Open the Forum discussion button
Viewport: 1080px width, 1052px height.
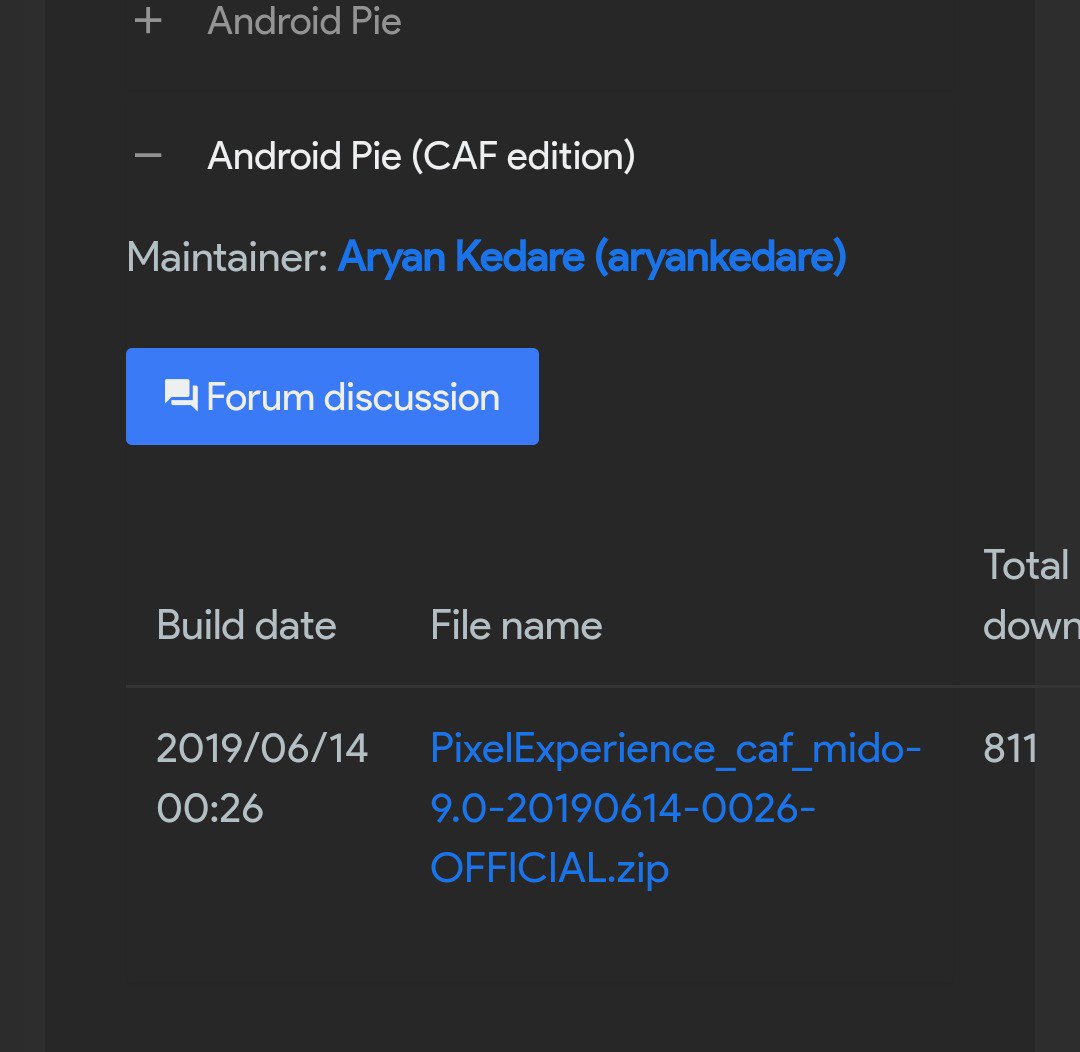click(332, 397)
